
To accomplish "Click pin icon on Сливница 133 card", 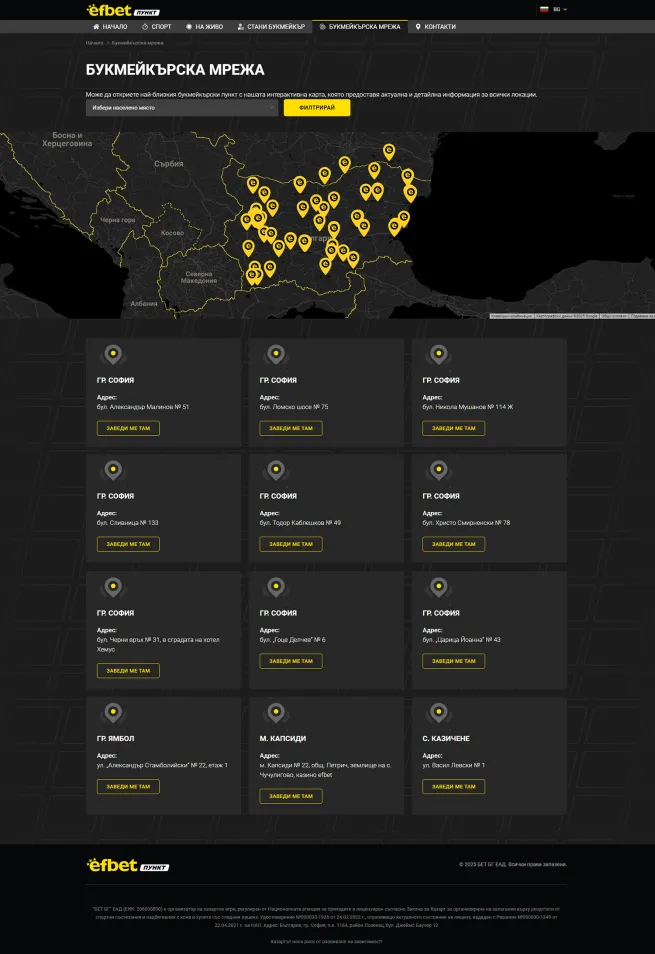I will tap(113, 470).
